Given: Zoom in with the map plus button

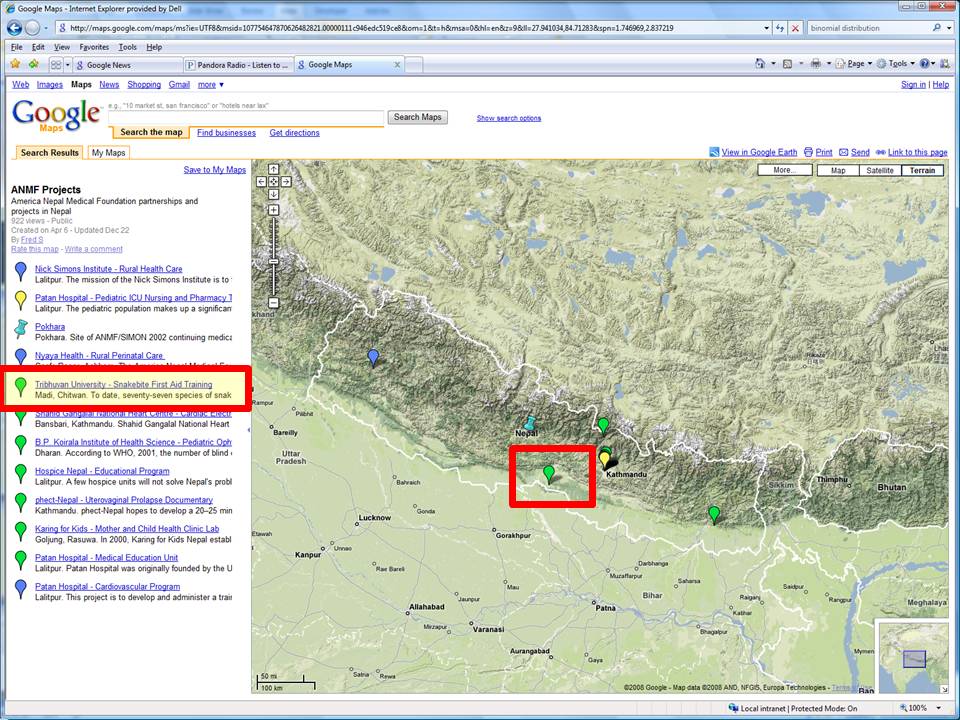Looking at the screenshot, I should 275,210.
